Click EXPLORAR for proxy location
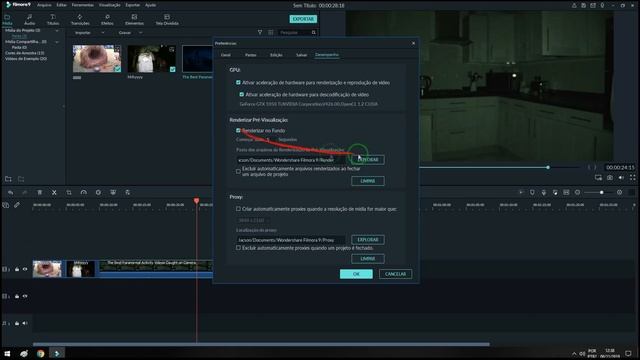The image size is (640, 360). (x=368, y=240)
